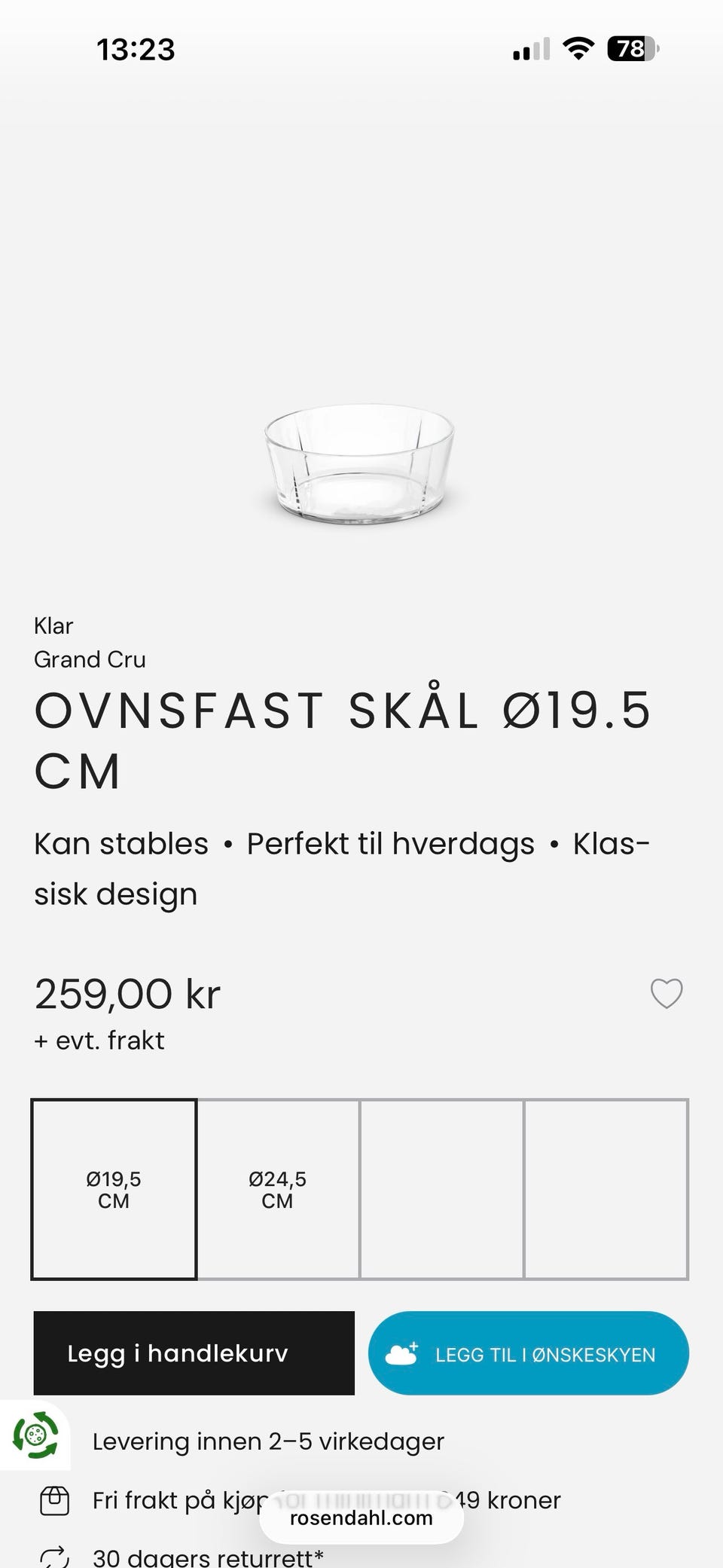Open the Grand Cru series link
The height and width of the screenshot is (1568, 723).
coord(90,659)
